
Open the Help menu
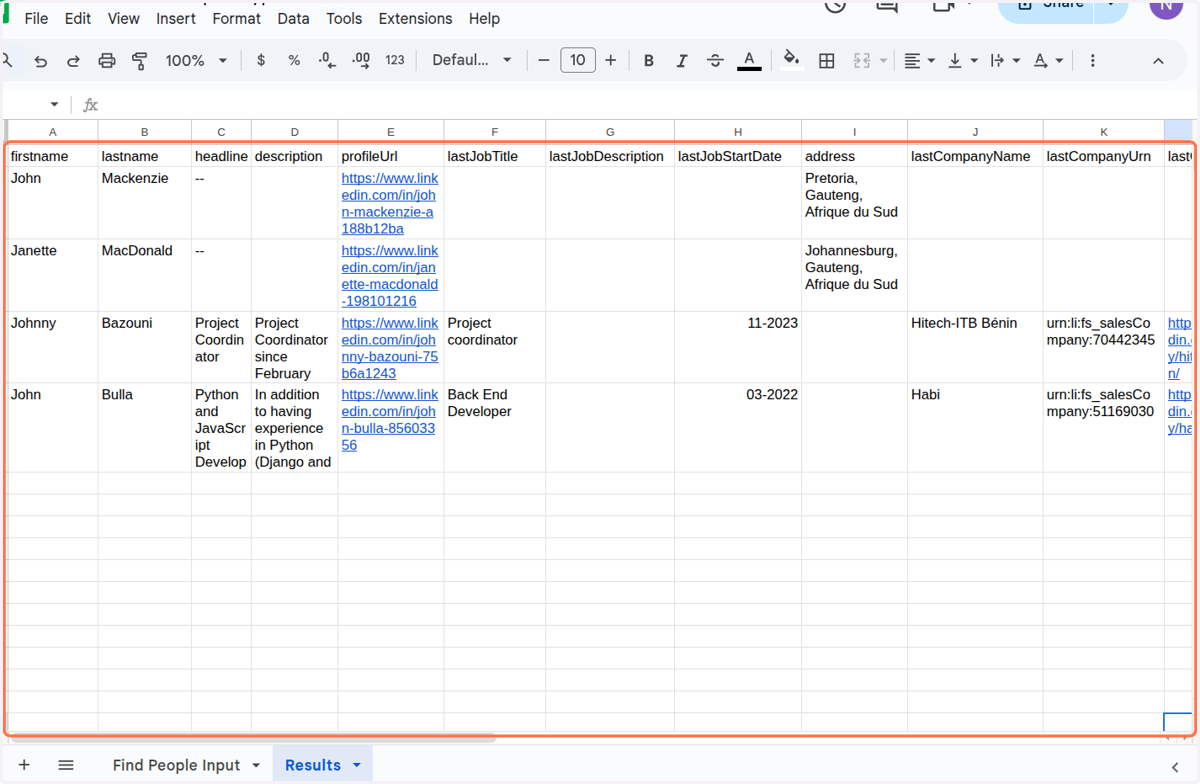coord(484,18)
